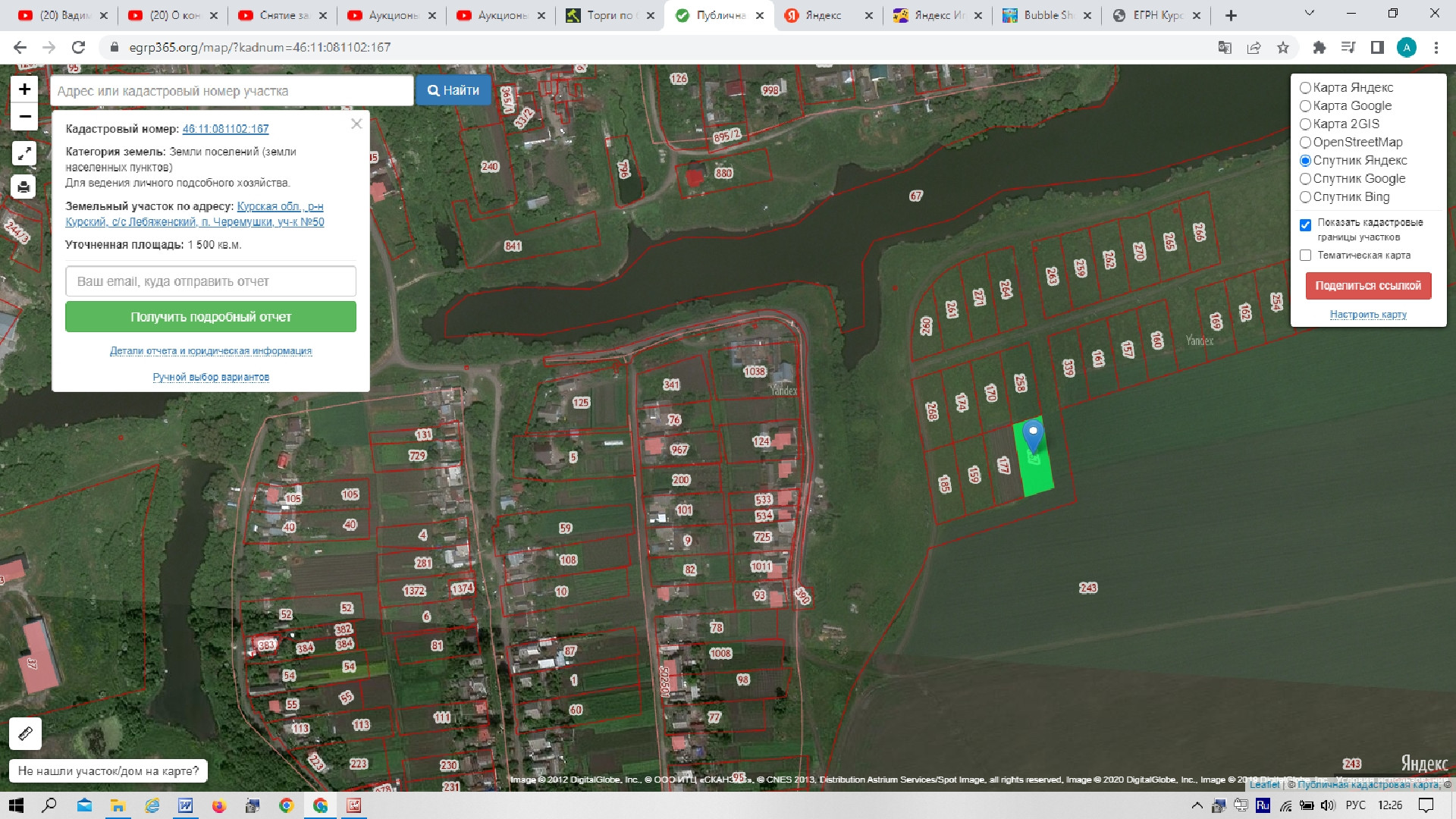
Task: Zoom in the map with plus button
Action: (24, 89)
